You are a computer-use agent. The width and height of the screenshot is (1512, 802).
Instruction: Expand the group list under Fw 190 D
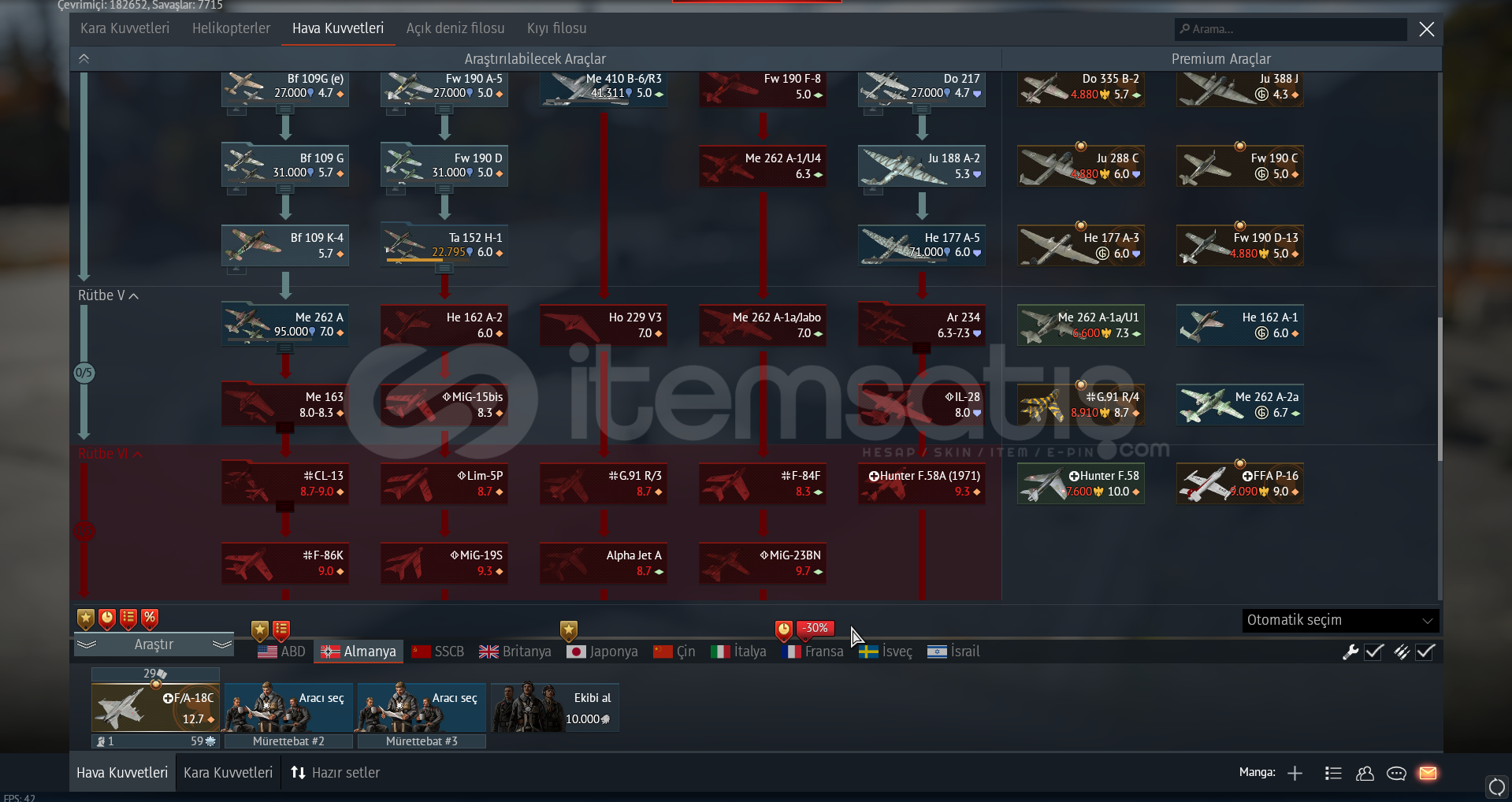pos(444,189)
